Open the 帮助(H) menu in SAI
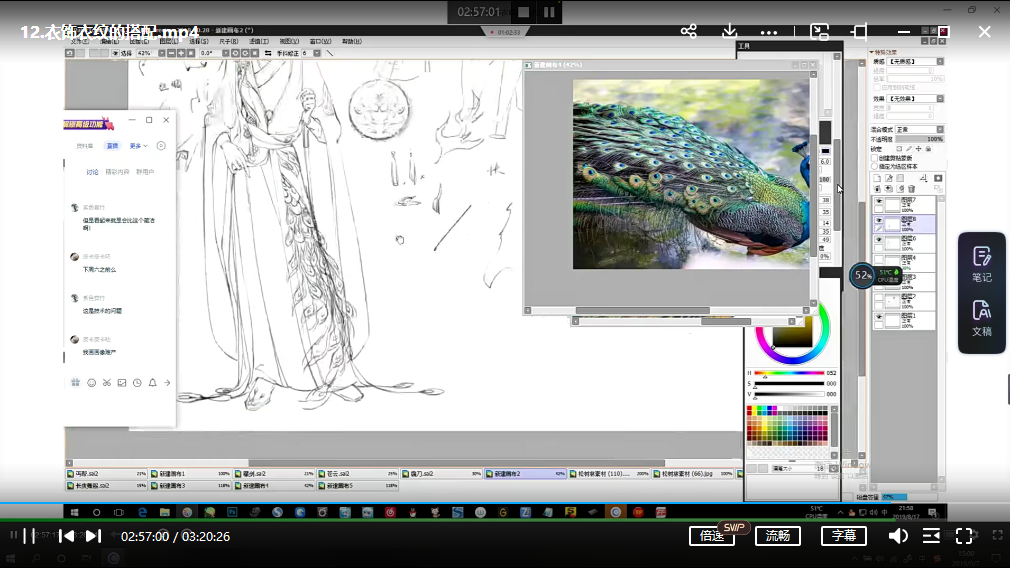Image resolution: width=1010 pixels, height=568 pixels. tap(351, 41)
